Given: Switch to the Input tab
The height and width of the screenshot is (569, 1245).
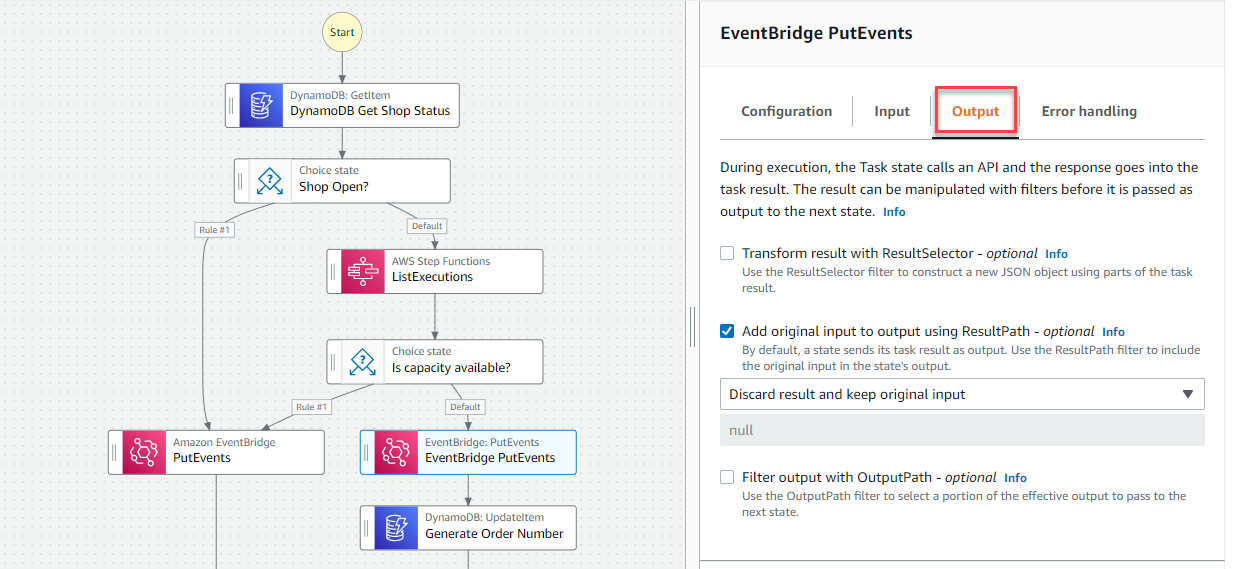Looking at the screenshot, I should click(892, 111).
